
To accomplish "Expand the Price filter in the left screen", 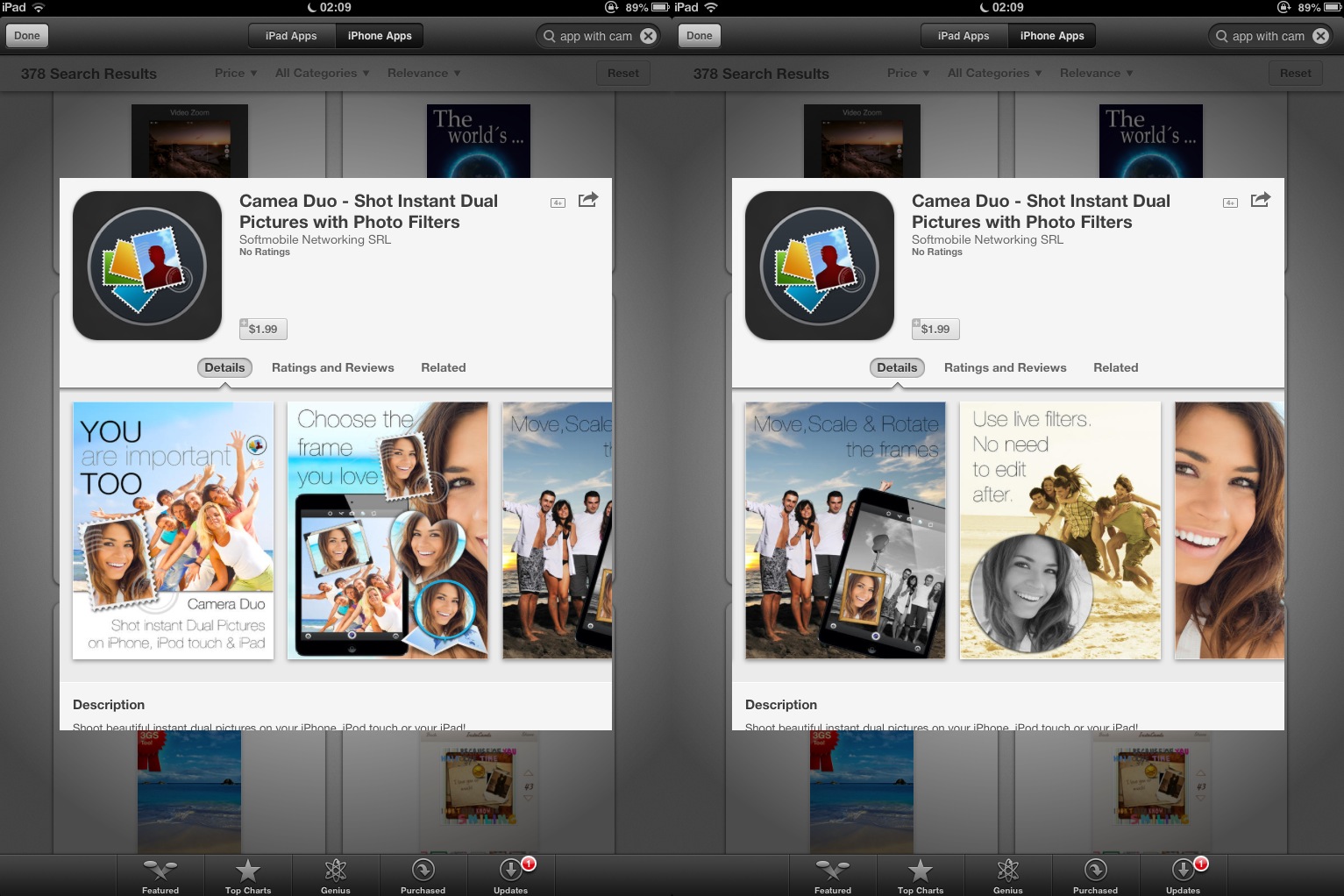I will (x=236, y=73).
